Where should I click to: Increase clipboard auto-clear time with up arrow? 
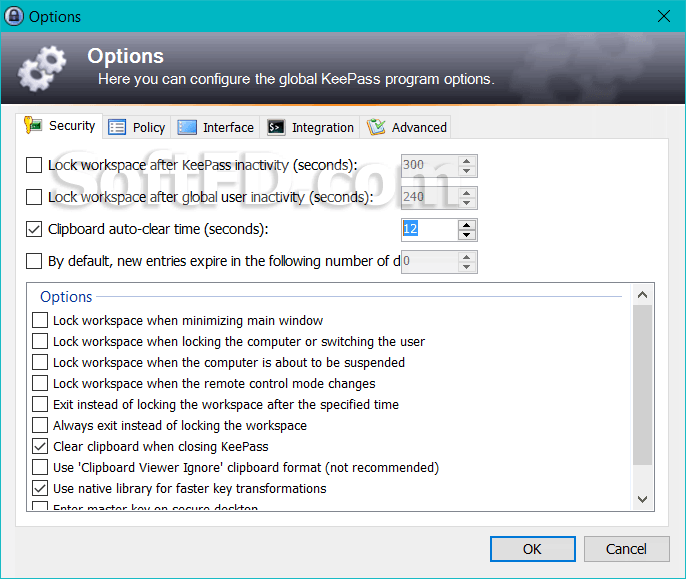click(467, 225)
